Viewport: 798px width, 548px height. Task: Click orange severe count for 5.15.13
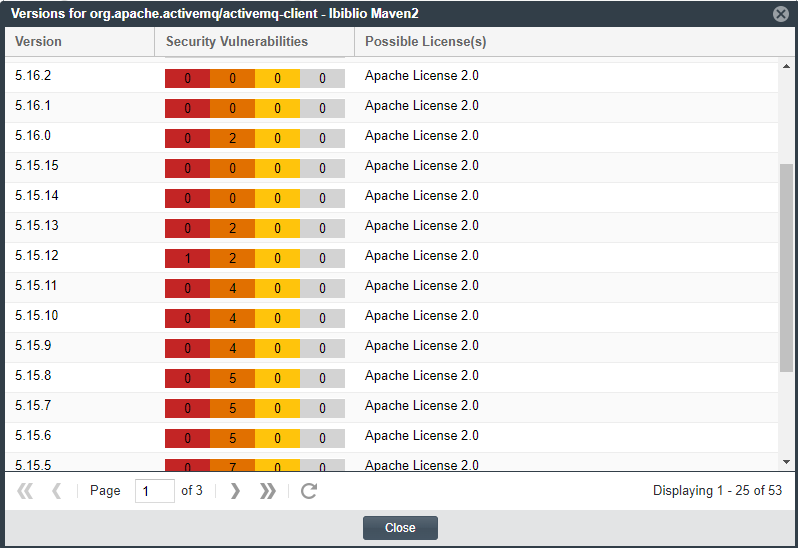(x=232, y=228)
